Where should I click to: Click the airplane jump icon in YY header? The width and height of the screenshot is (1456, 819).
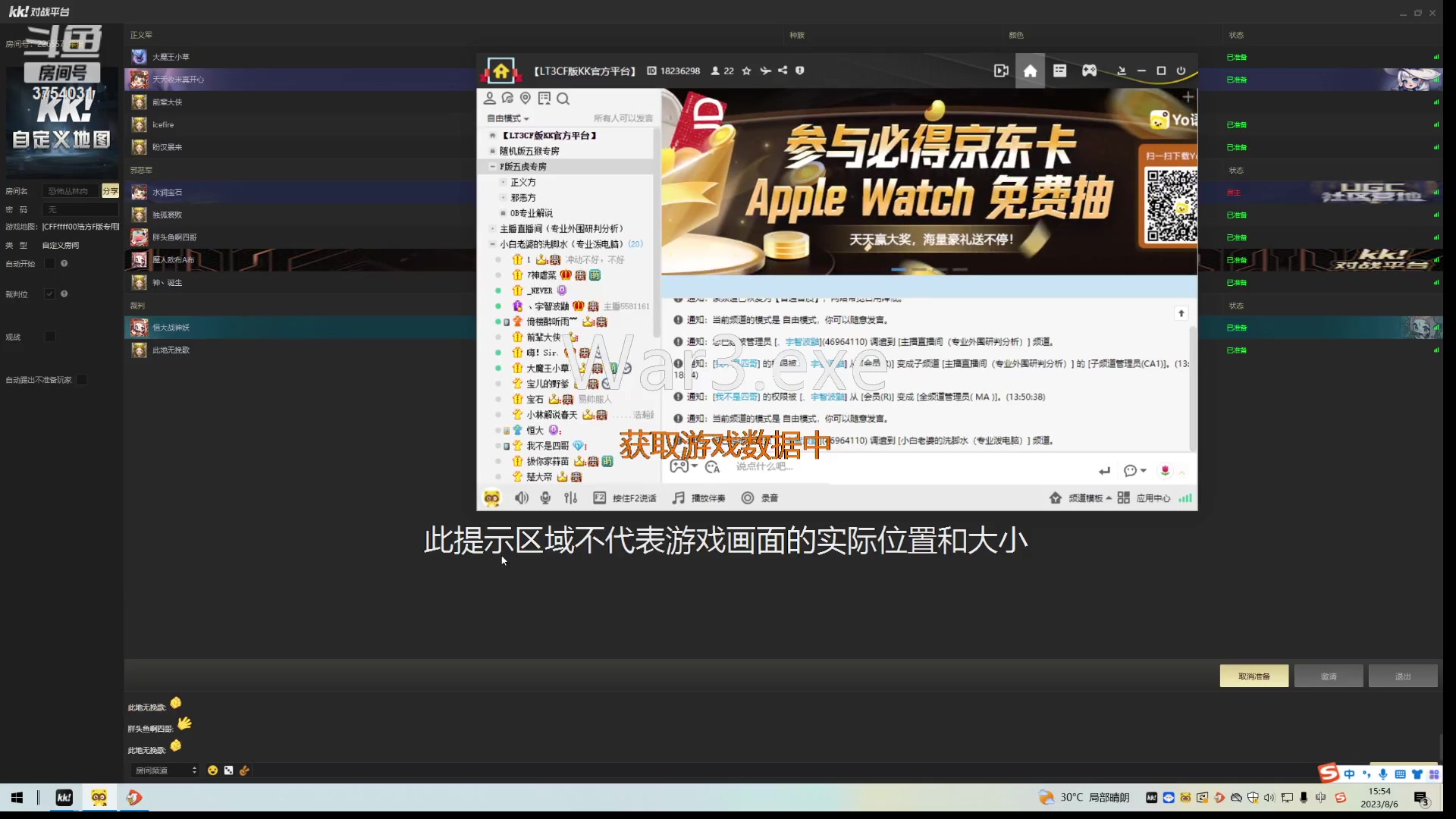(765, 71)
